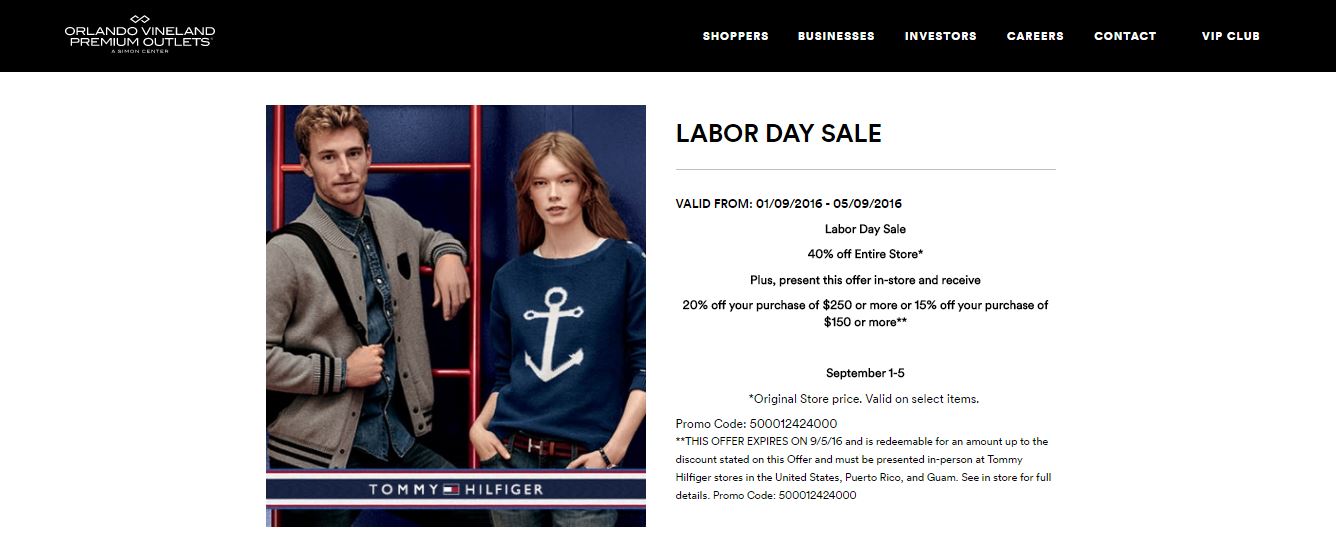Click the 'Plus, present this offer in-store' line
This screenshot has width=1336, height=552.
pos(865,280)
